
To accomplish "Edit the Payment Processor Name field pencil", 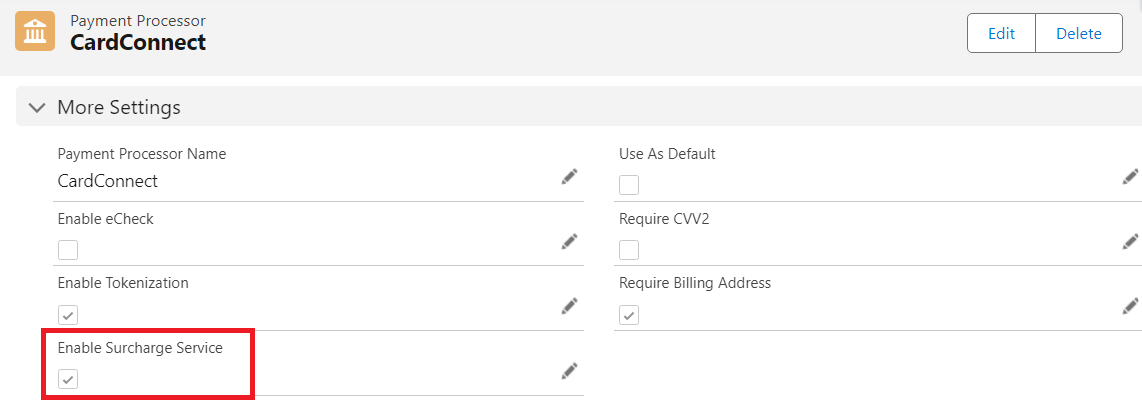I will pyautogui.click(x=569, y=177).
